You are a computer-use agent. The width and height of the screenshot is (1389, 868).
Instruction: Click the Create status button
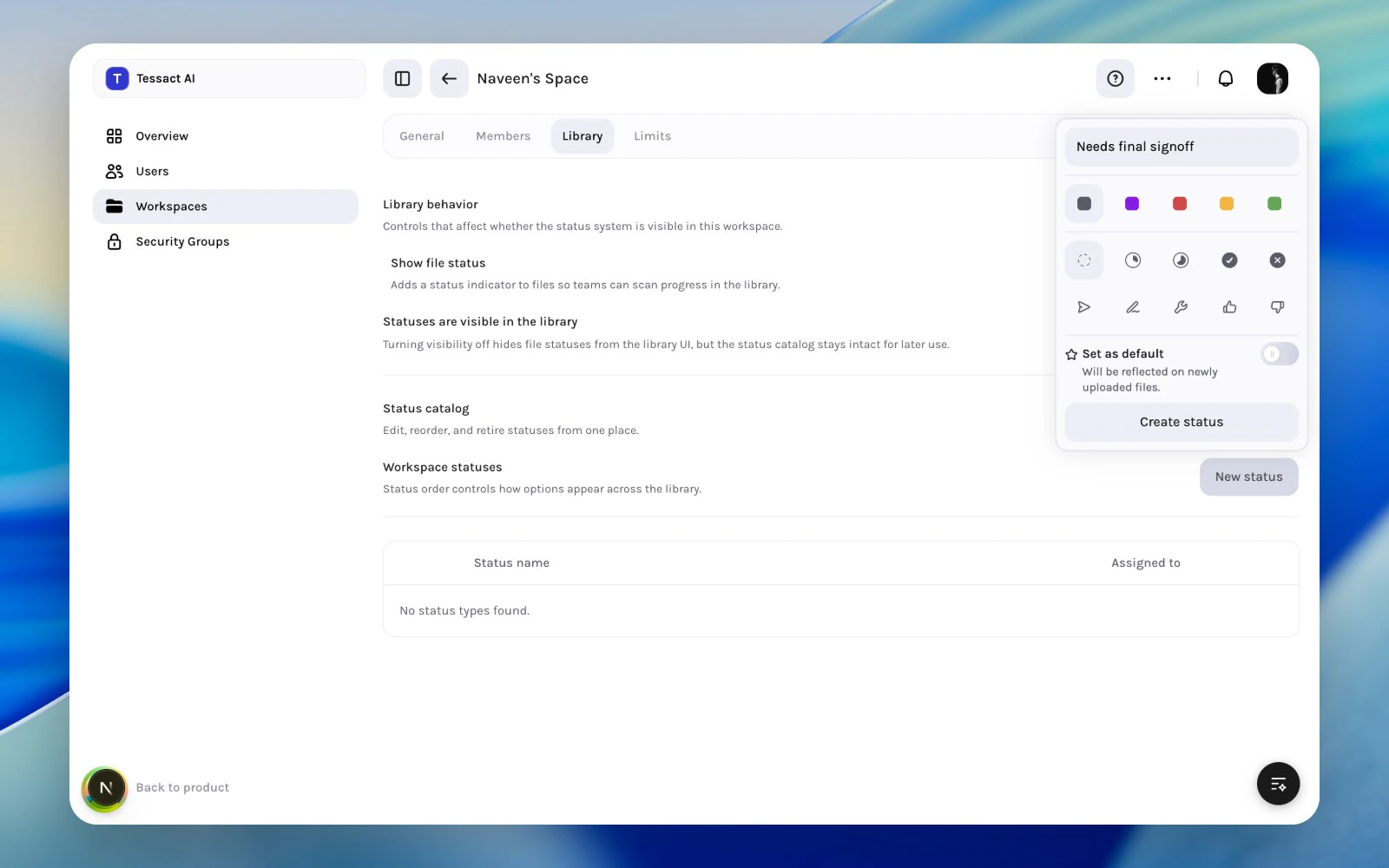pos(1182,423)
